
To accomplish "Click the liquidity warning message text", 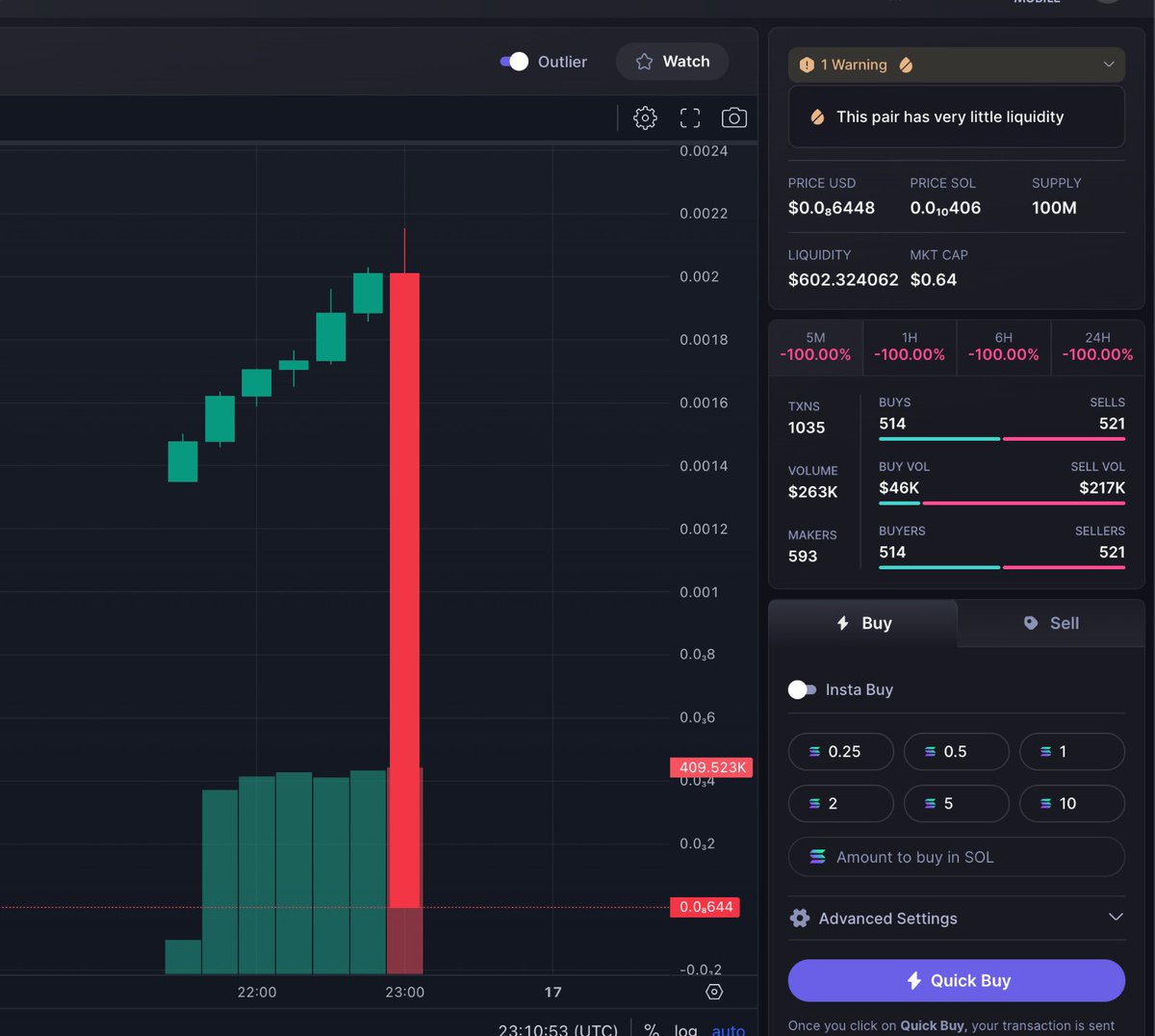I will 950,117.
